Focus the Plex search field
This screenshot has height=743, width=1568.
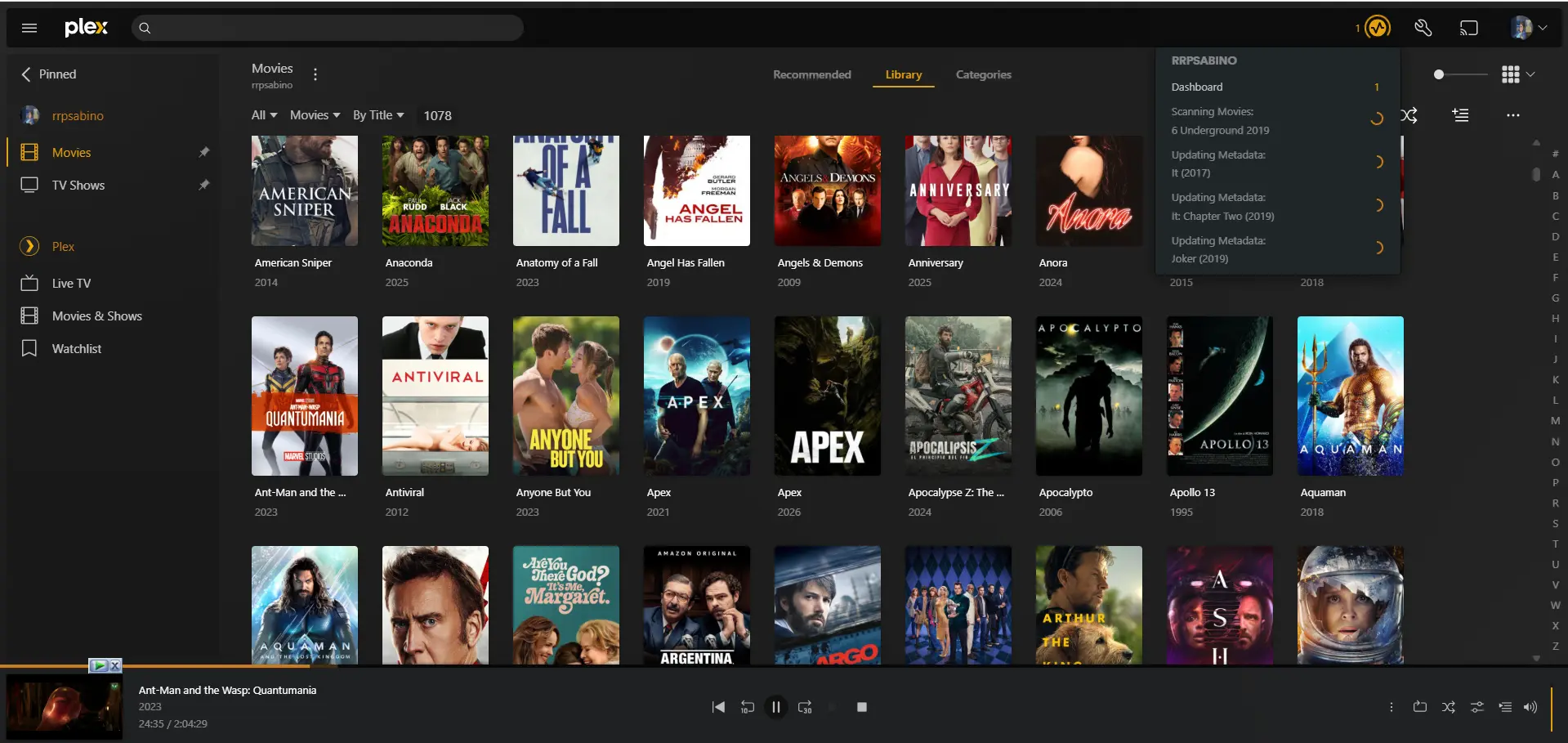point(327,28)
